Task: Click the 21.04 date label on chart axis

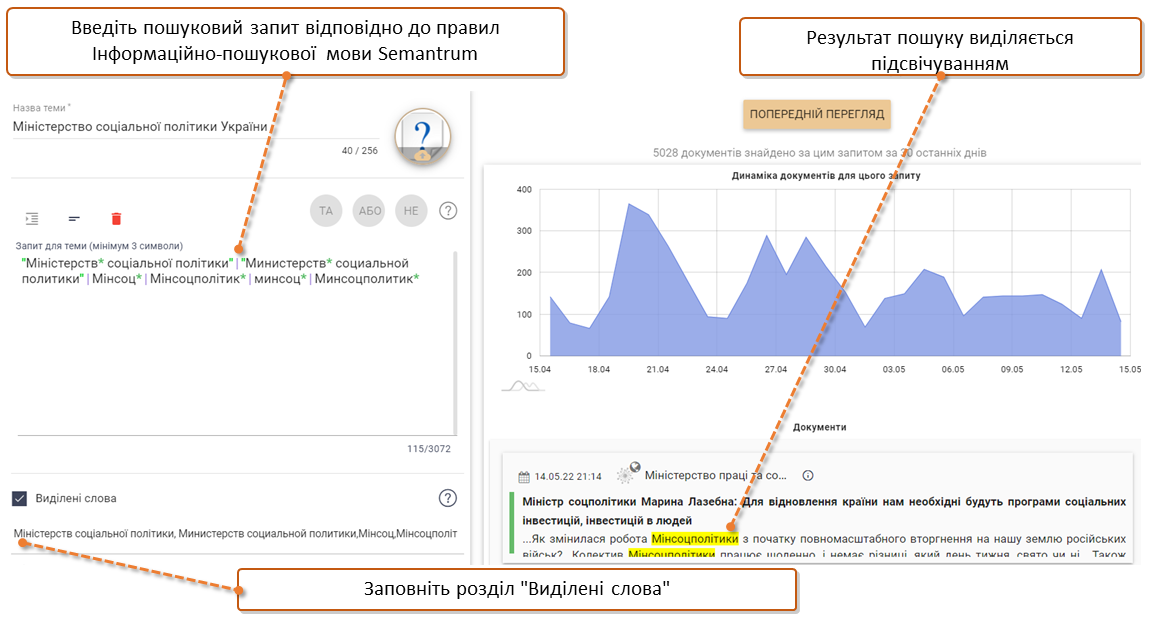Action: [x=657, y=369]
